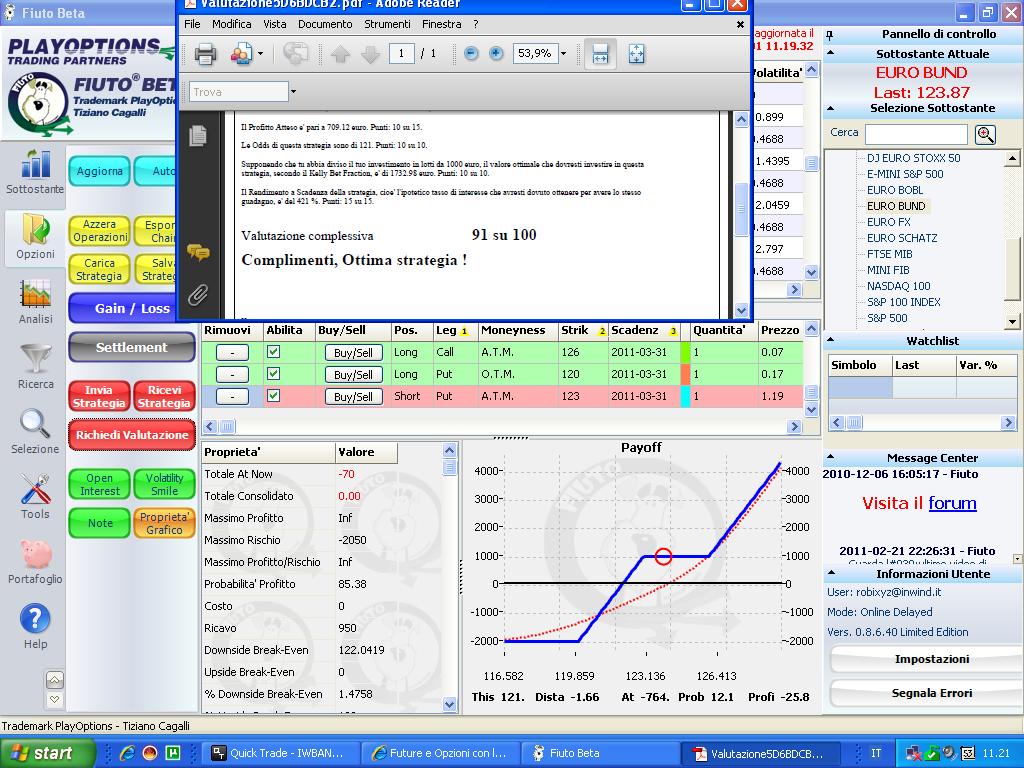Click the zoom in plus icon
The height and width of the screenshot is (768, 1024).
tap(496, 54)
